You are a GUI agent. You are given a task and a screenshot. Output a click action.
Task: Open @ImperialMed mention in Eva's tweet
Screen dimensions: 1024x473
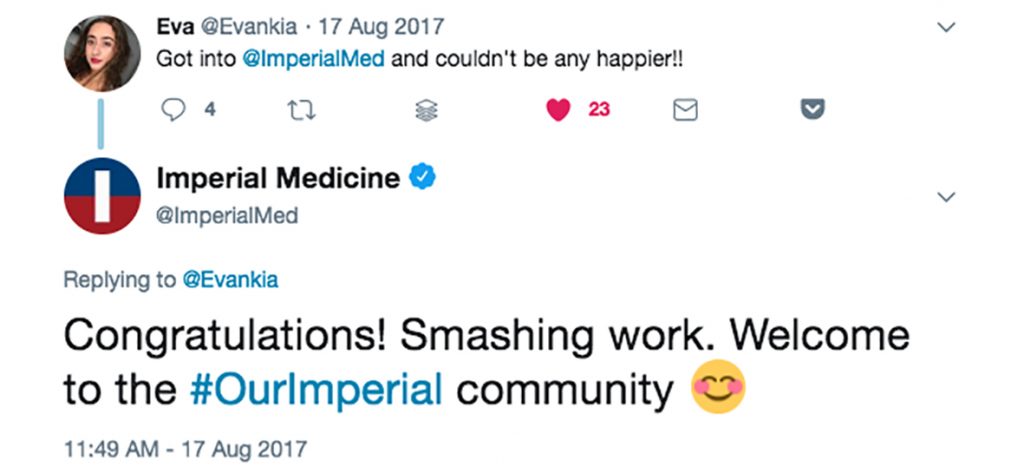(x=314, y=59)
